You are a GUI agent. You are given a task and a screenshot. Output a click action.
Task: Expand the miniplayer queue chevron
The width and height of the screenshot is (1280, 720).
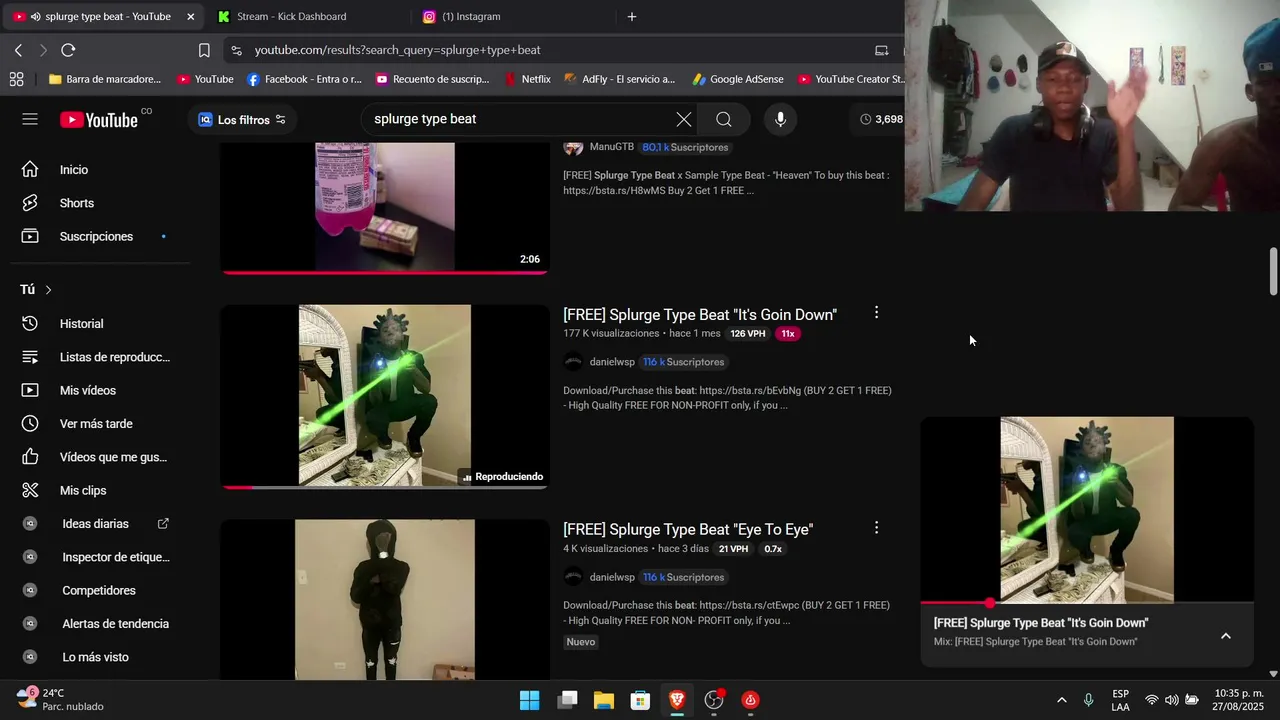coord(1226,636)
